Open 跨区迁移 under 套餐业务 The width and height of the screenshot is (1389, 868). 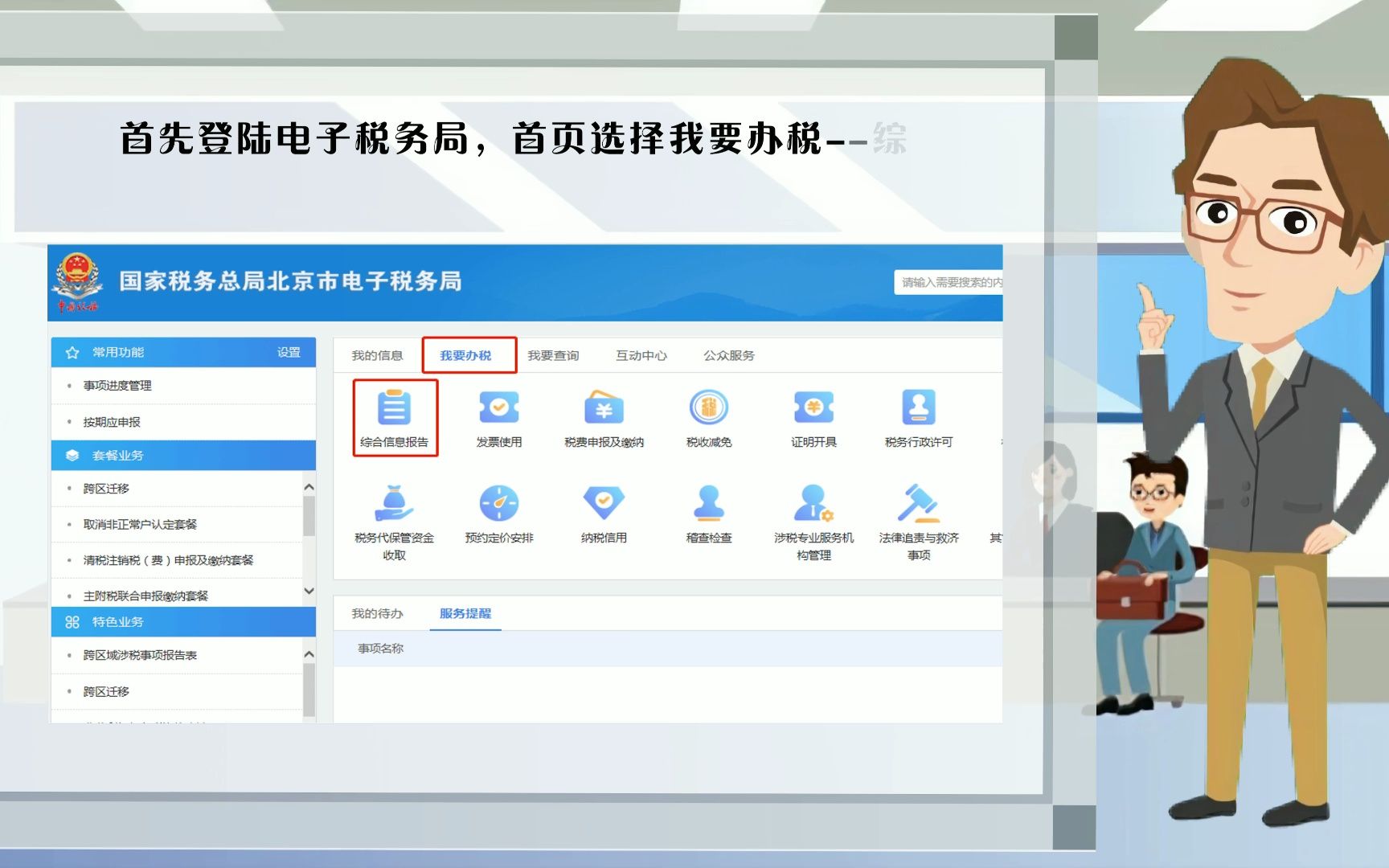point(106,489)
